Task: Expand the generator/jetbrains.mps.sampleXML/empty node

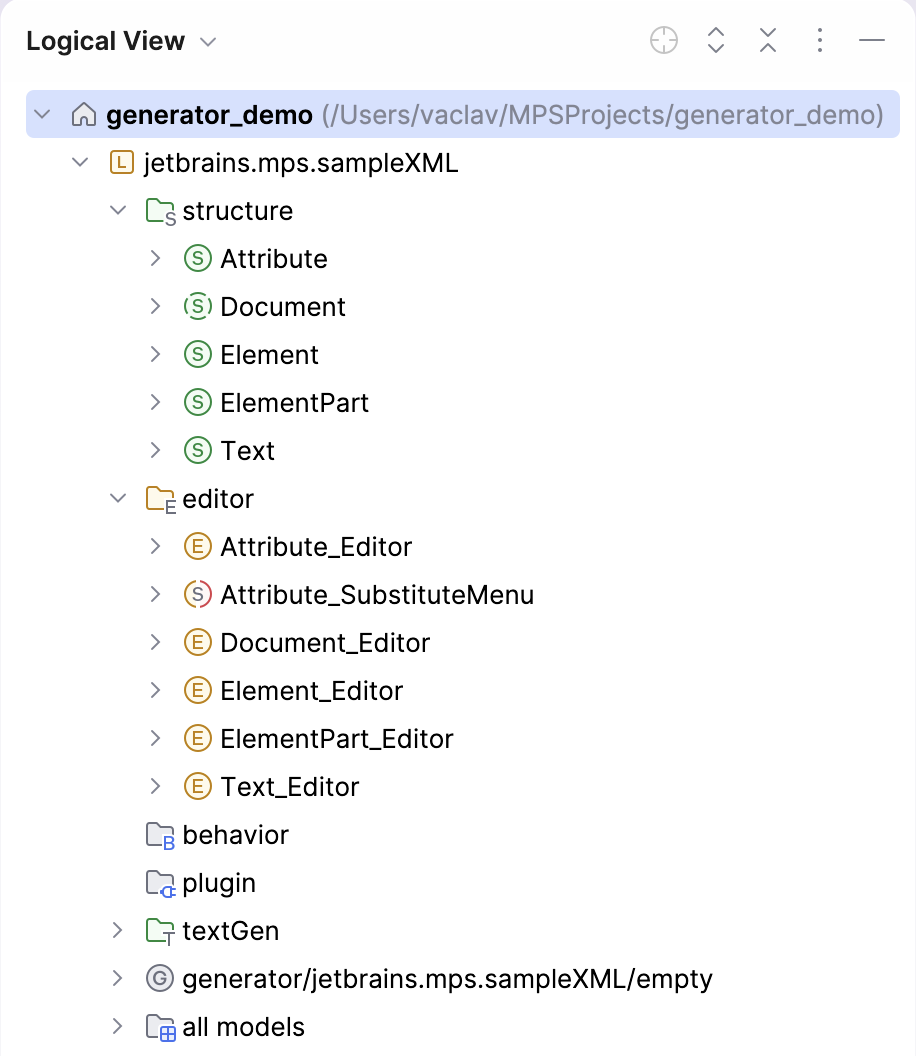Action: click(118, 979)
